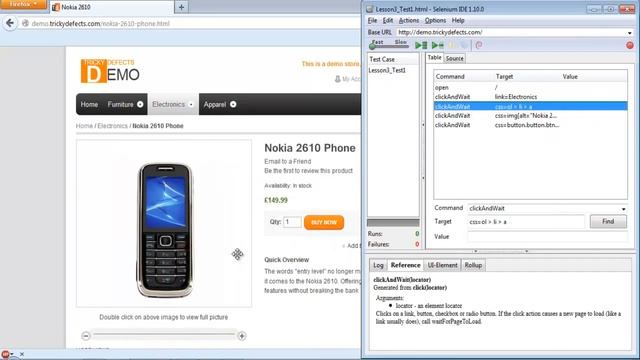Click the Firefox address bar URL
Screen dimensions: 640x360
click(100, 24)
